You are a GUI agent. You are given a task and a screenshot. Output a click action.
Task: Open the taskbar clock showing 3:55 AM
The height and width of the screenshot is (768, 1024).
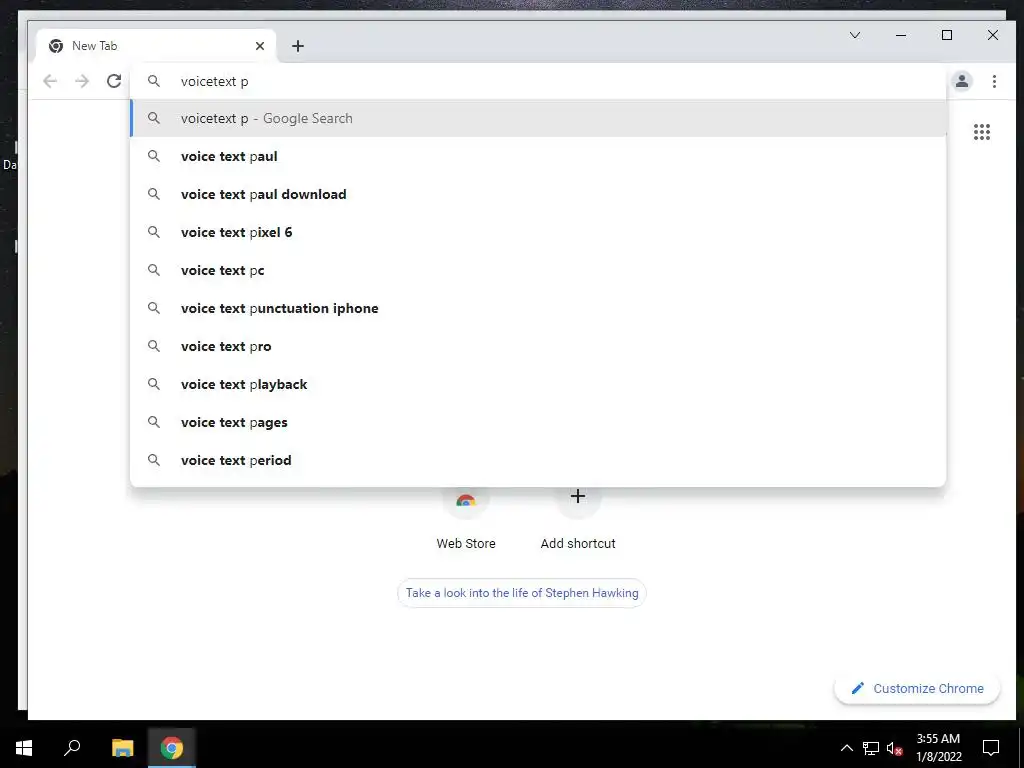pos(938,748)
